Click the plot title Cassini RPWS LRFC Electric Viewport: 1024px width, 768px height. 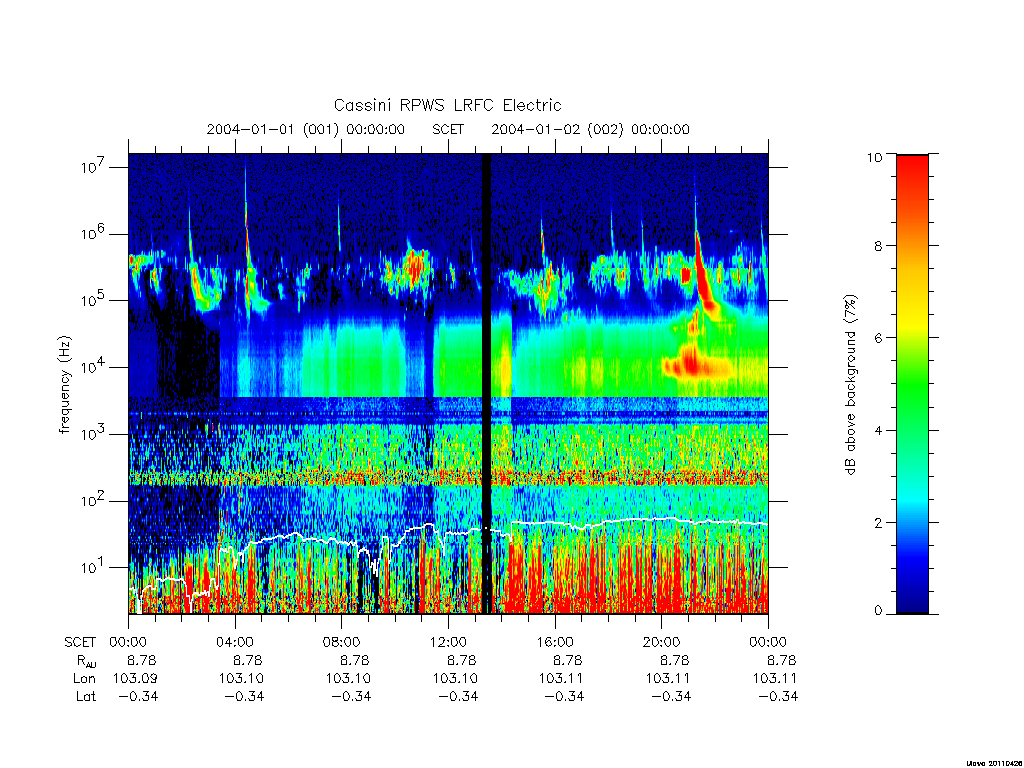coord(447,105)
